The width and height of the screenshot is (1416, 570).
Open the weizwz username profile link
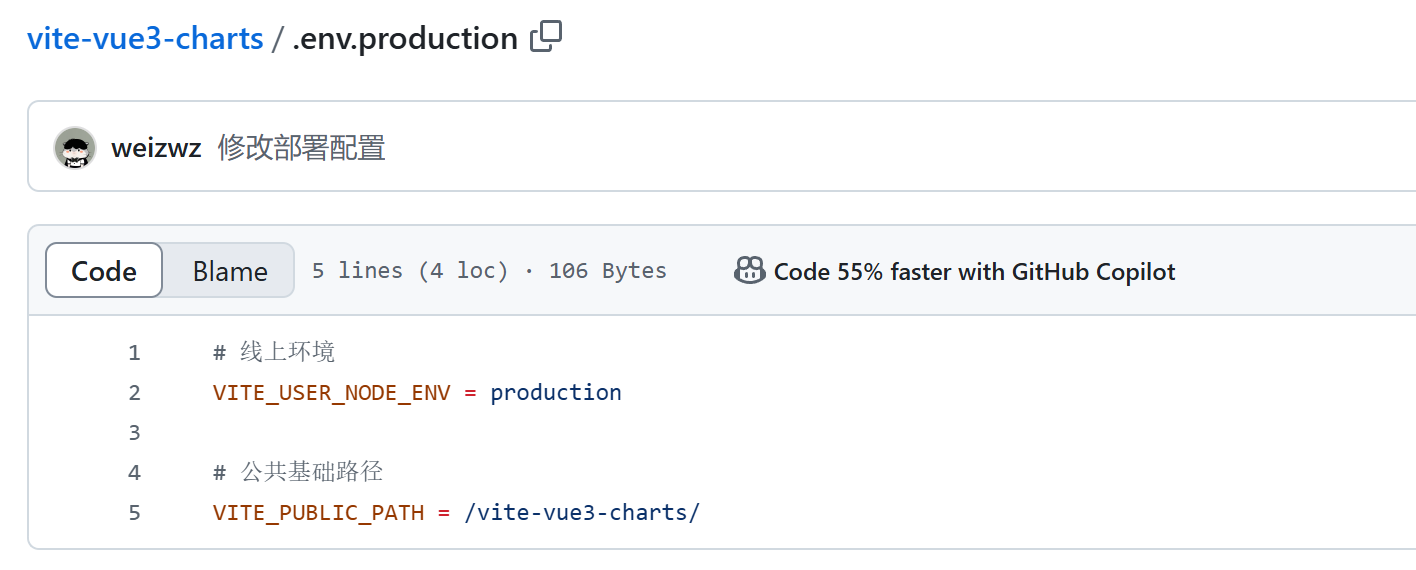(156, 148)
